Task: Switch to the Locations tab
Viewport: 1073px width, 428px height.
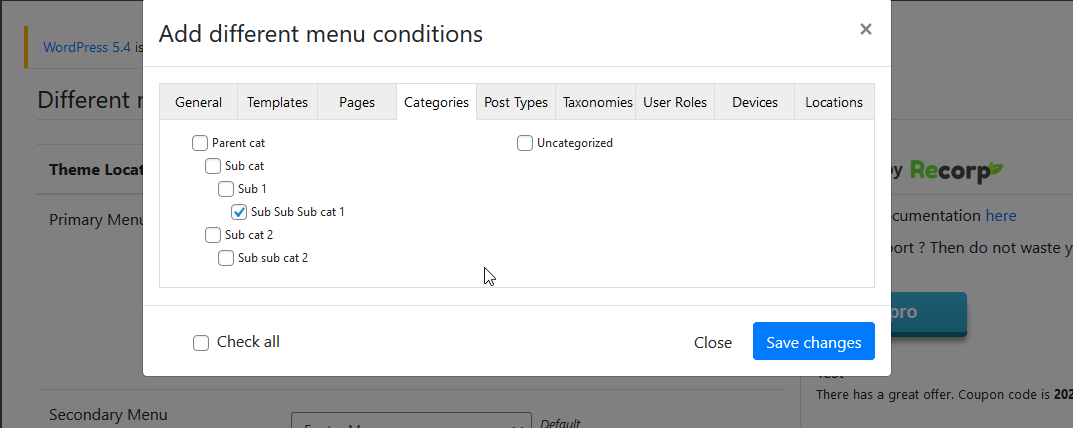Action: pos(833,102)
